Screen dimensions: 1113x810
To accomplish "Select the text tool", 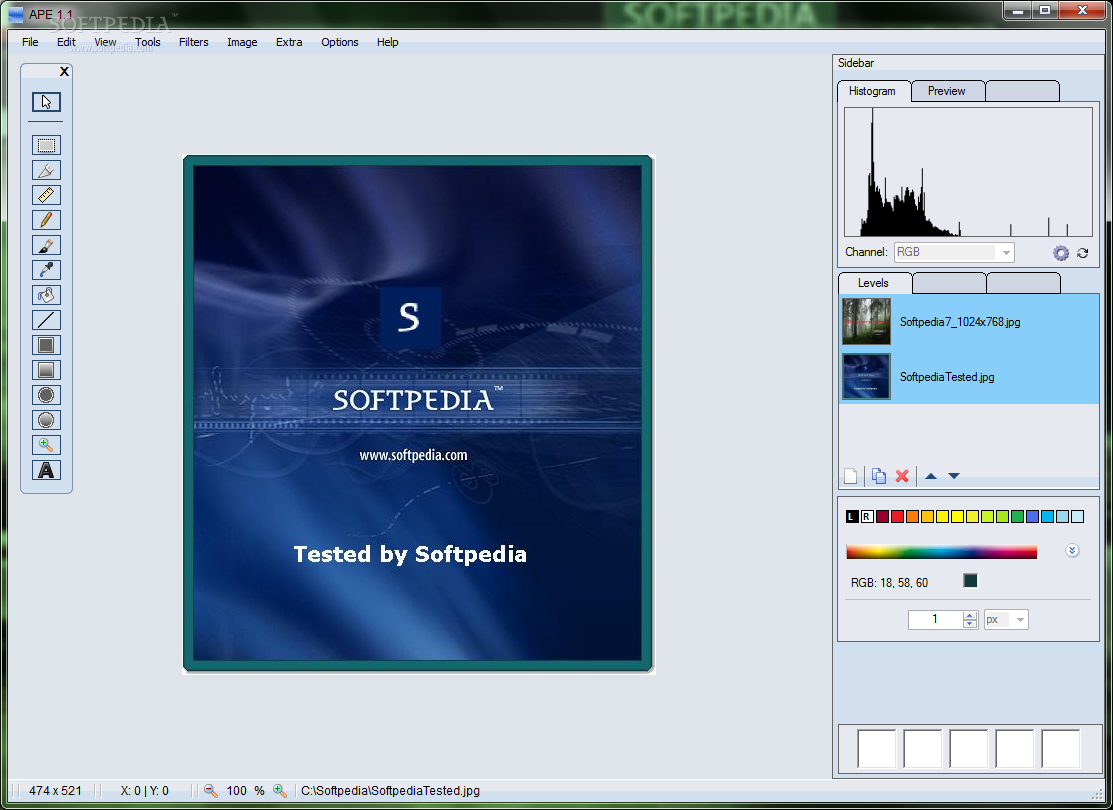I will click(x=46, y=470).
